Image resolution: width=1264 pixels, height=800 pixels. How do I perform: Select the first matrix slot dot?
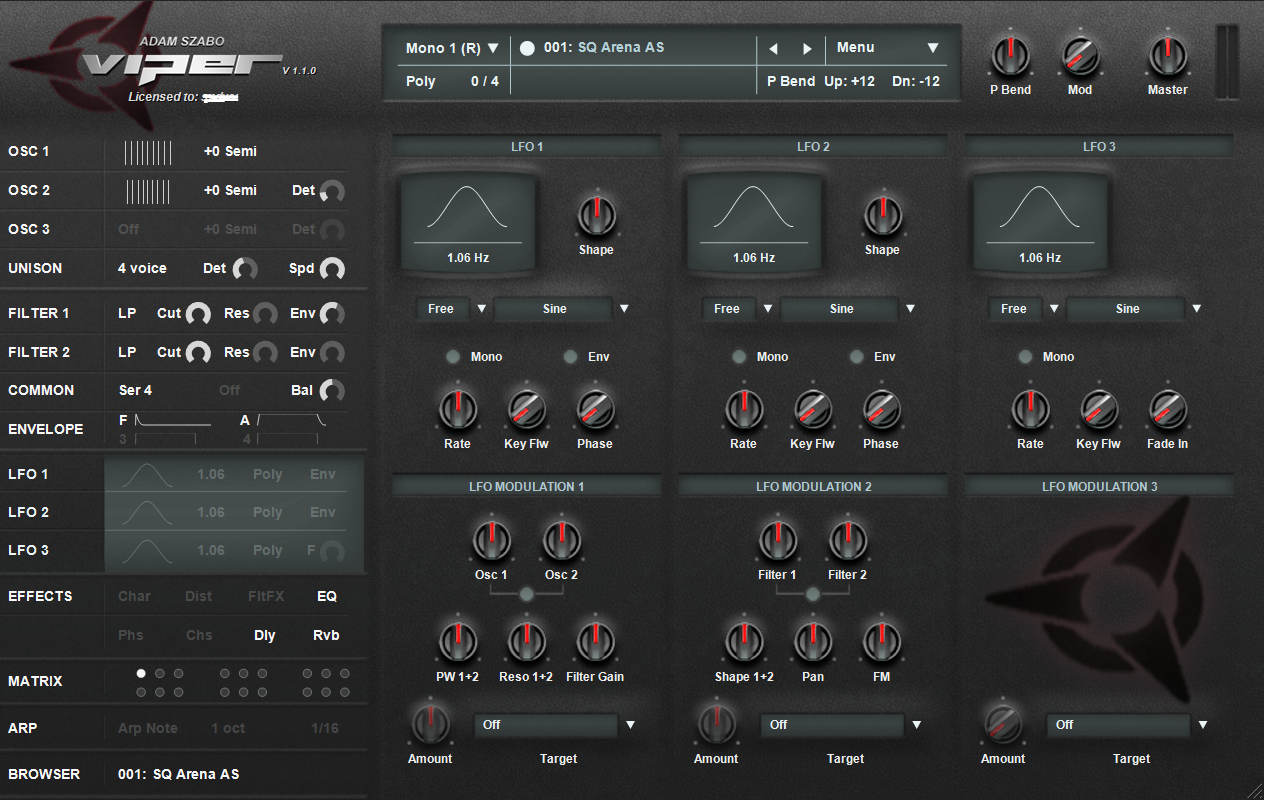[x=141, y=674]
